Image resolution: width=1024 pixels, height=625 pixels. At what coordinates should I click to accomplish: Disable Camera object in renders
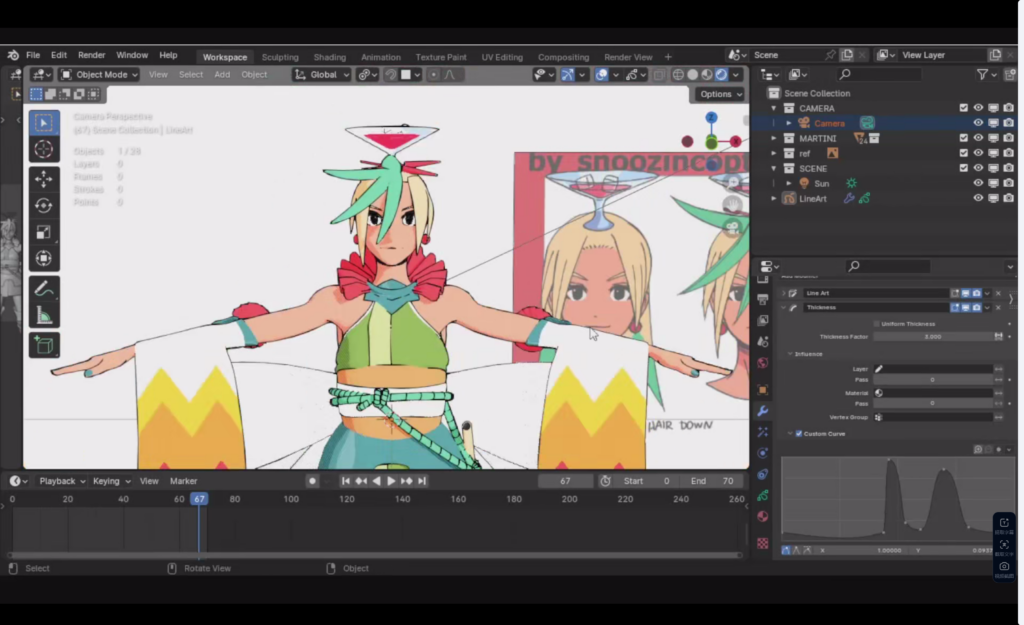click(1008, 123)
